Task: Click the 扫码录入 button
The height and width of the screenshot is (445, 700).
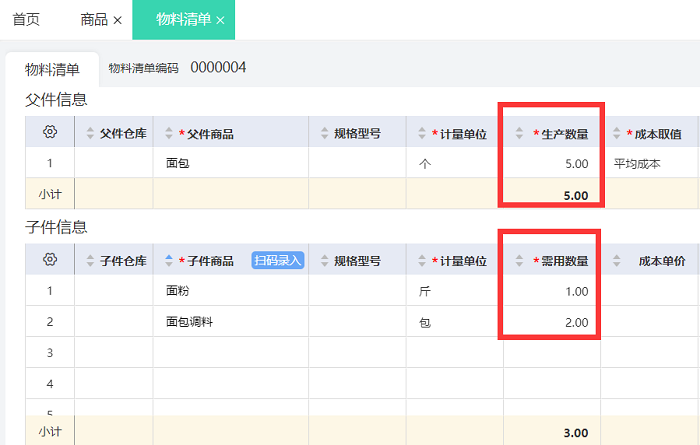Action: click(278, 260)
